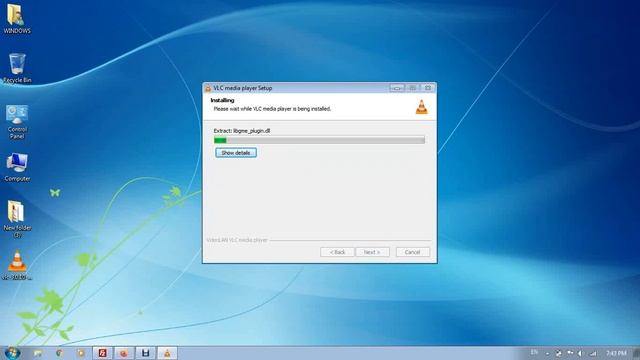This screenshot has width=640, height=360.
Task: Open Windows Media Player from the taskbar
Action: click(x=81, y=353)
